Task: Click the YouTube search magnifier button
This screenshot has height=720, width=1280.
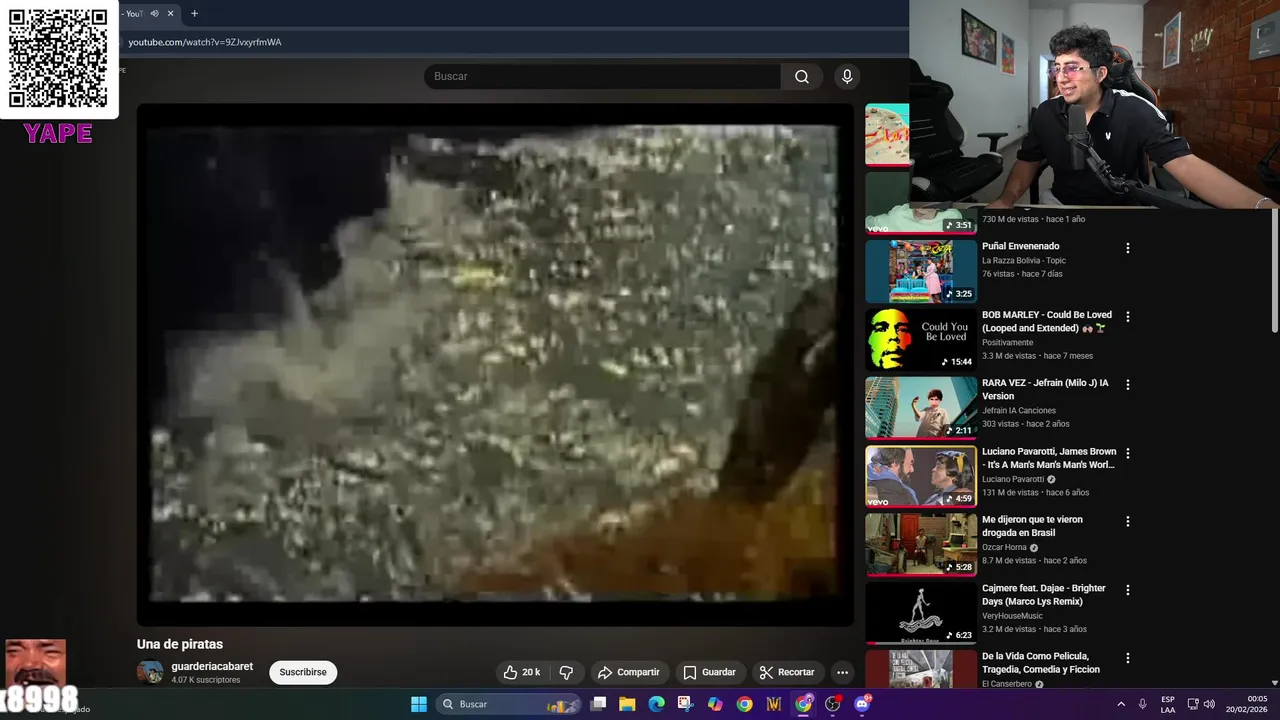Action: (801, 76)
